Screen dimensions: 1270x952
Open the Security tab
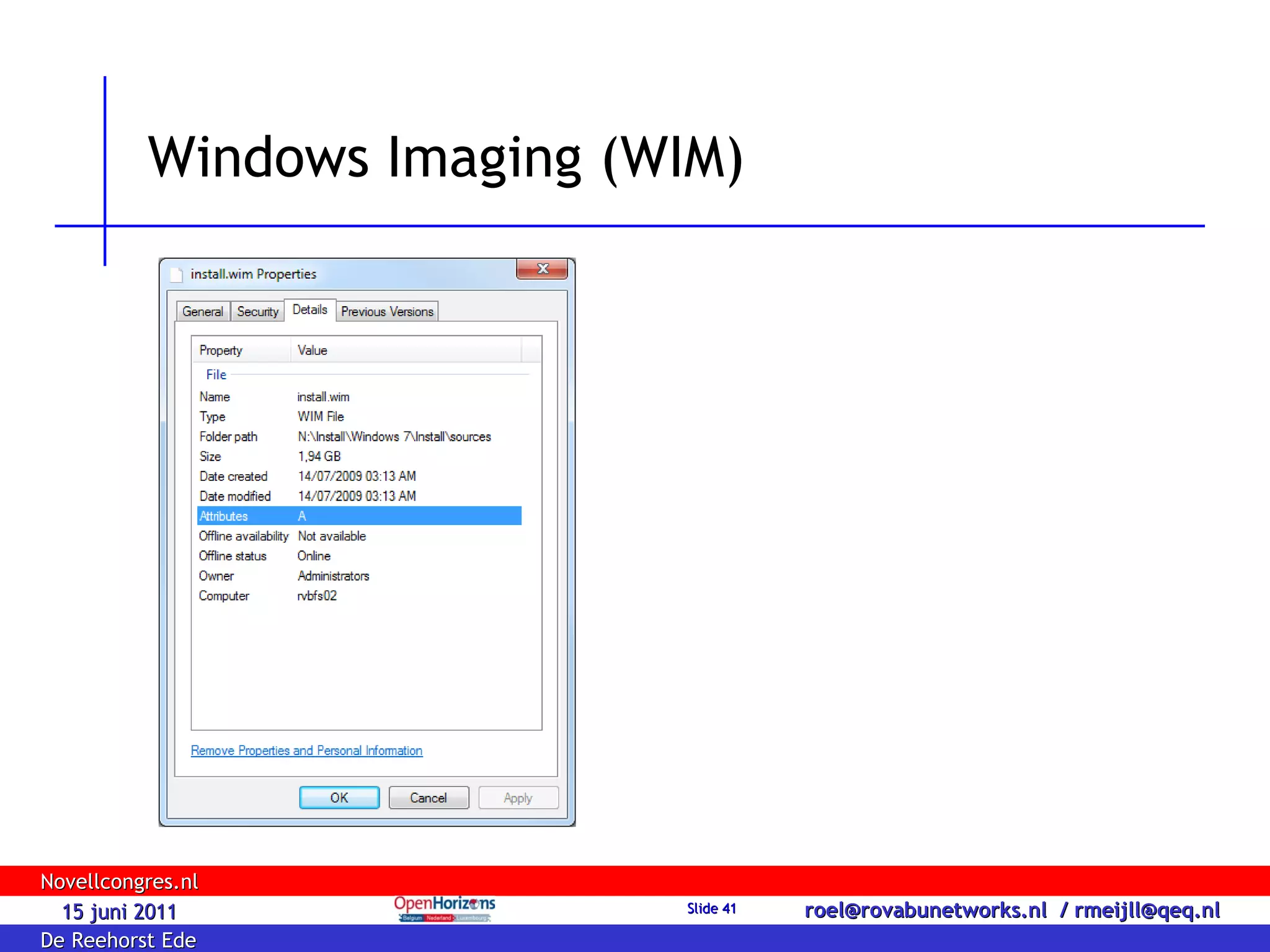point(258,312)
